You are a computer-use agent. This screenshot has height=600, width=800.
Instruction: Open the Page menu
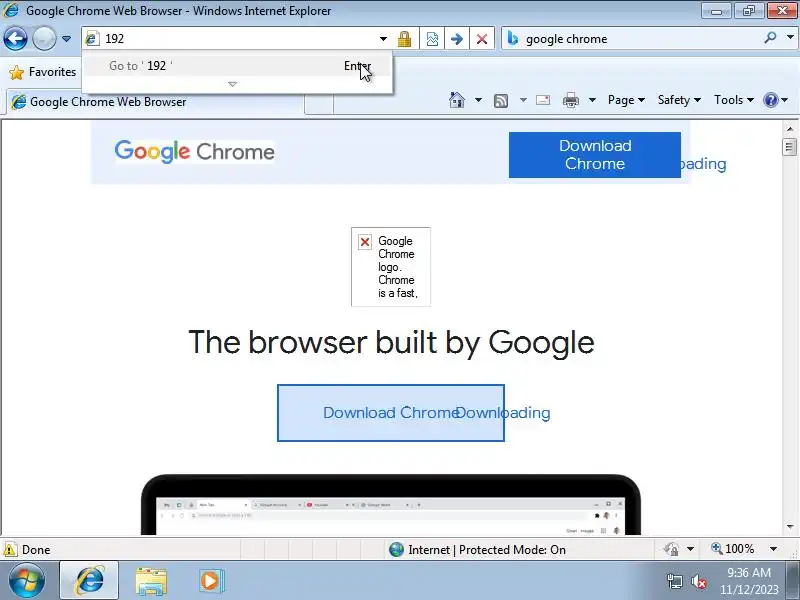[626, 100]
